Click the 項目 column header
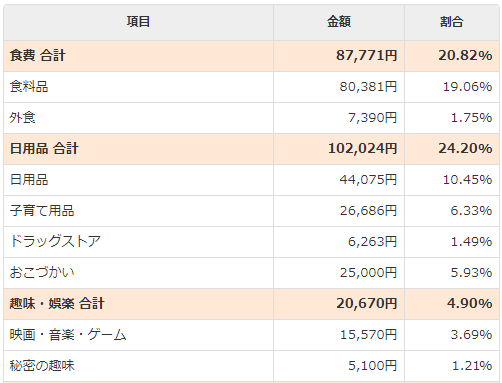The image size is (502, 383). 138,22
